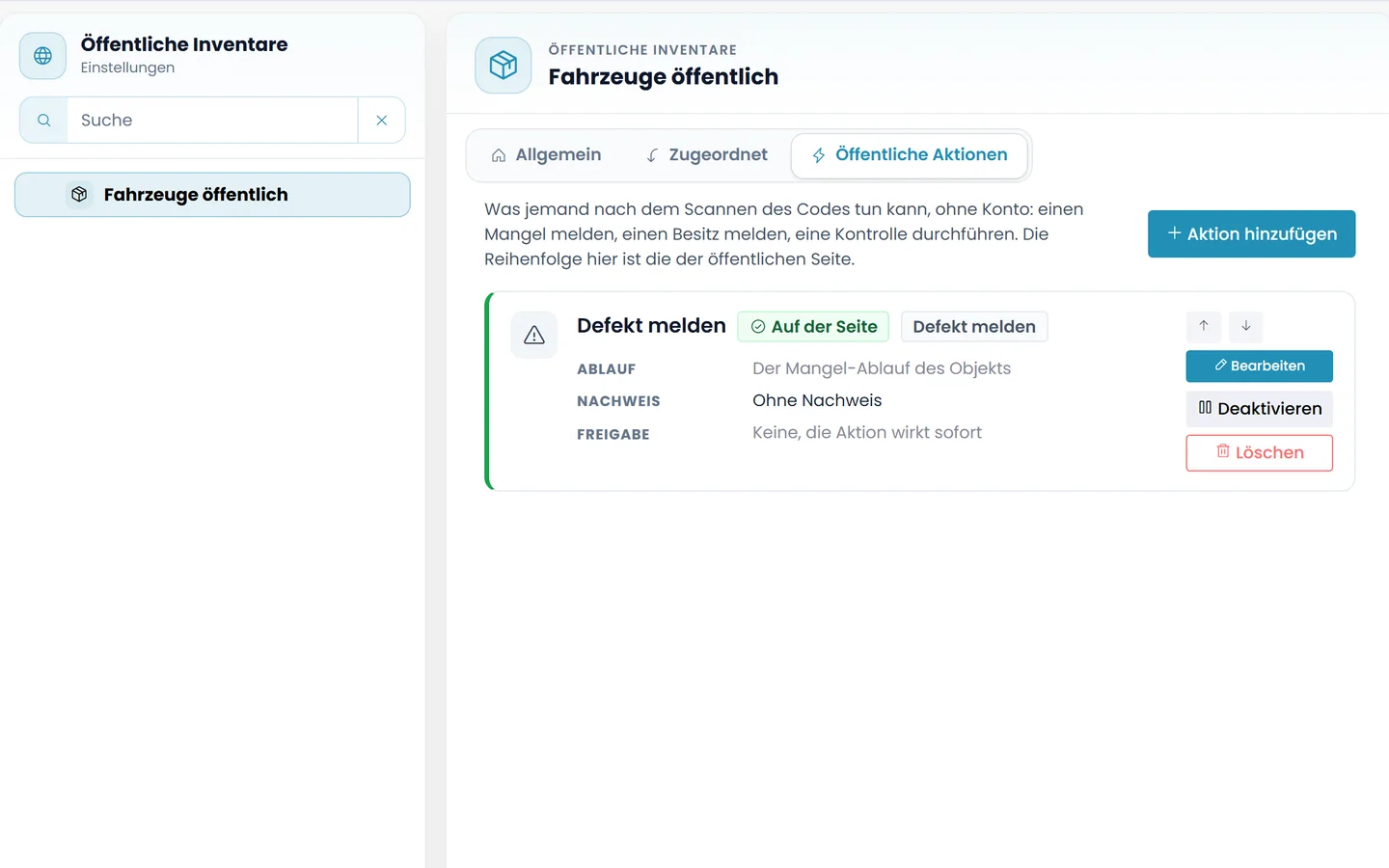Viewport: 1389px width, 868px height.
Task: Click the Einstellungen subtitle in the sidebar
Action: (x=127, y=68)
